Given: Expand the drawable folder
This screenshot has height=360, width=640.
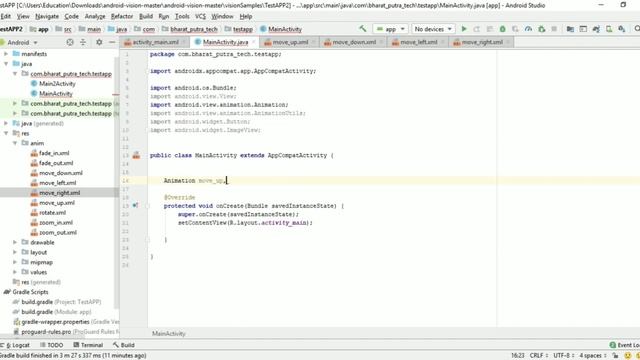Looking at the screenshot, I should [x=15, y=242].
